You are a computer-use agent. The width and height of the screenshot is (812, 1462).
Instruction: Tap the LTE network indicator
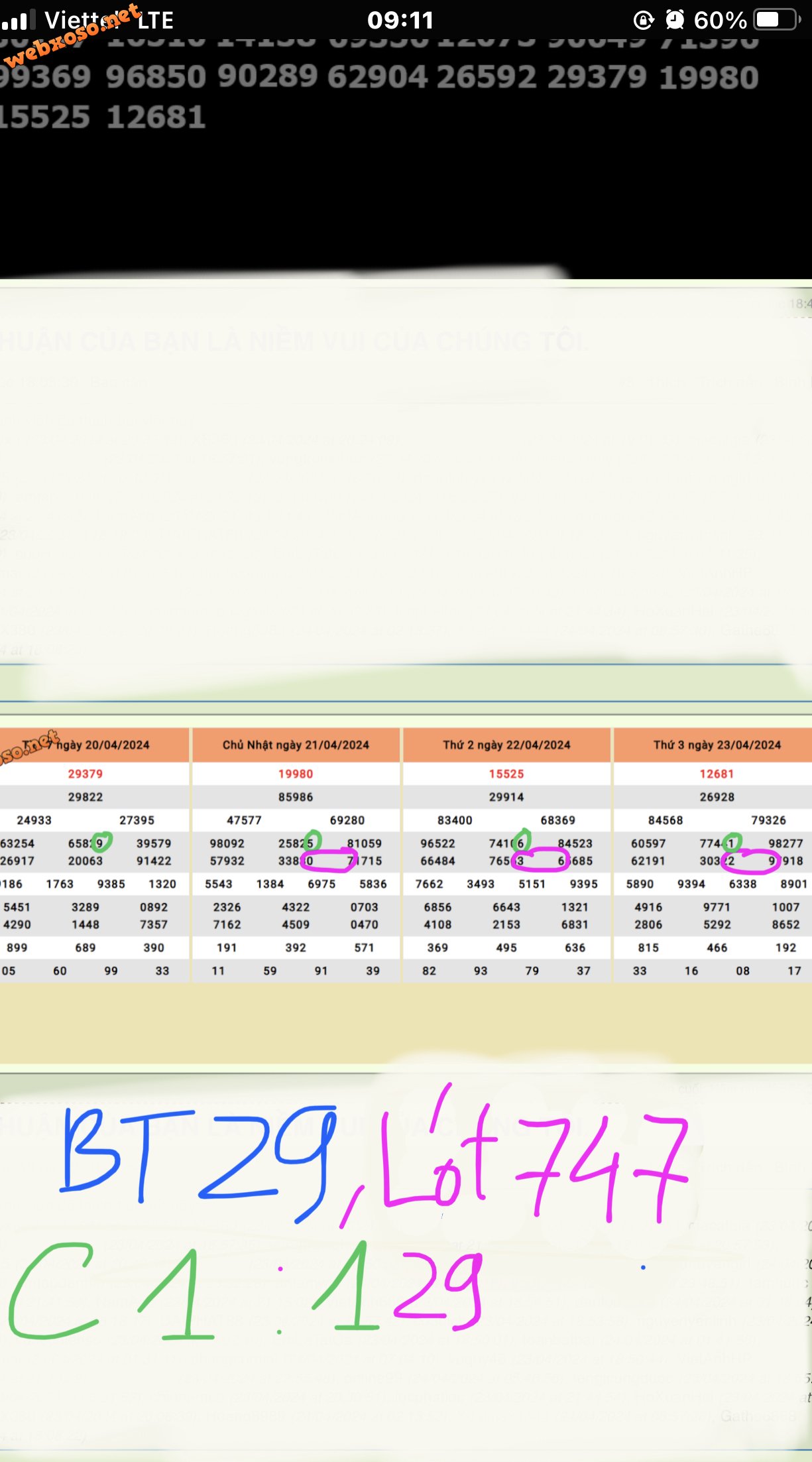[156, 21]
